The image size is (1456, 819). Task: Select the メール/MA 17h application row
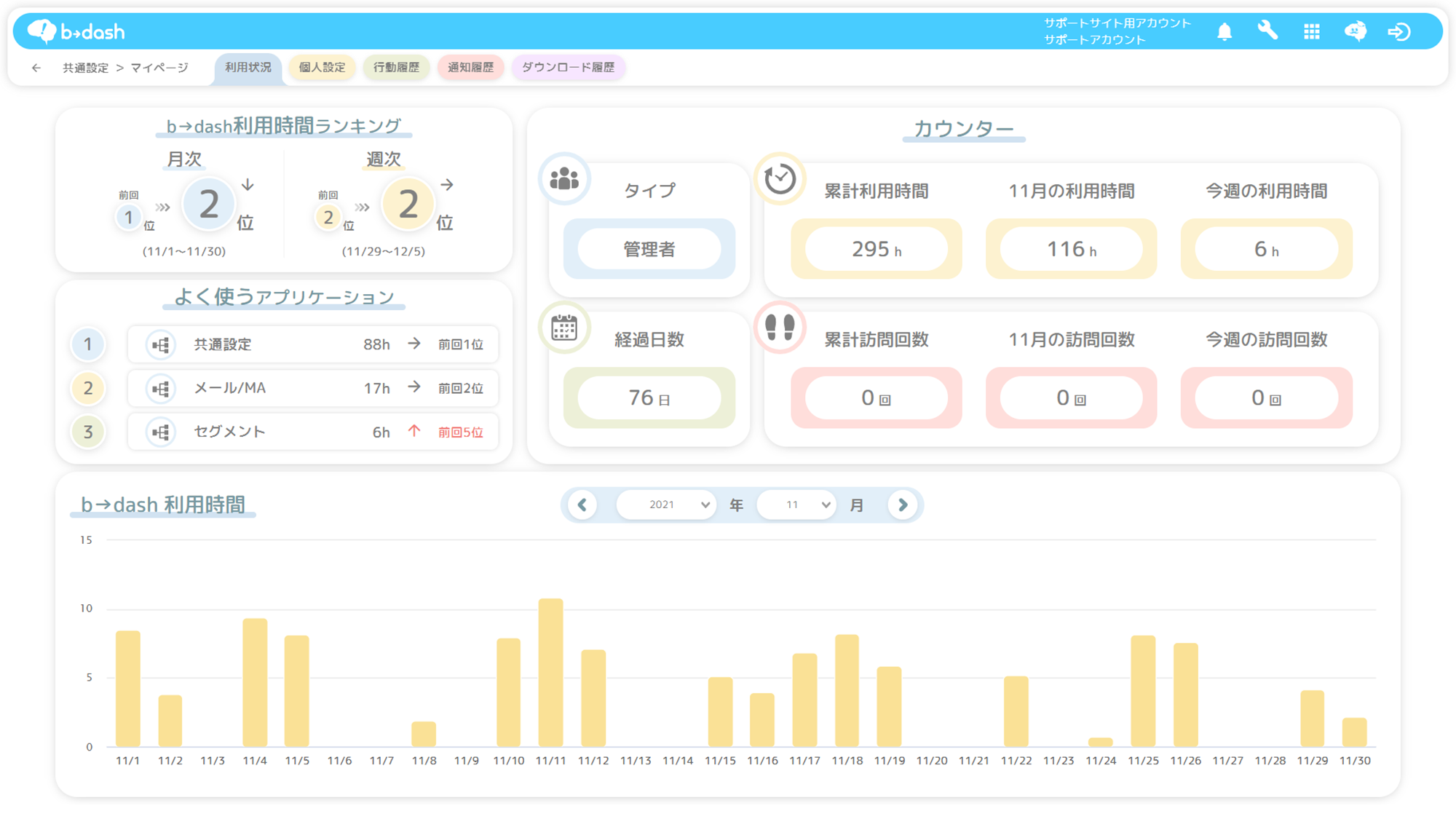[x=313, y=388]
